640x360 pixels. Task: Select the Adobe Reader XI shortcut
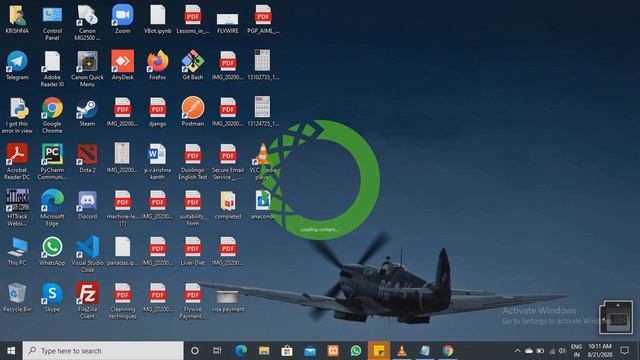point(52,69)
